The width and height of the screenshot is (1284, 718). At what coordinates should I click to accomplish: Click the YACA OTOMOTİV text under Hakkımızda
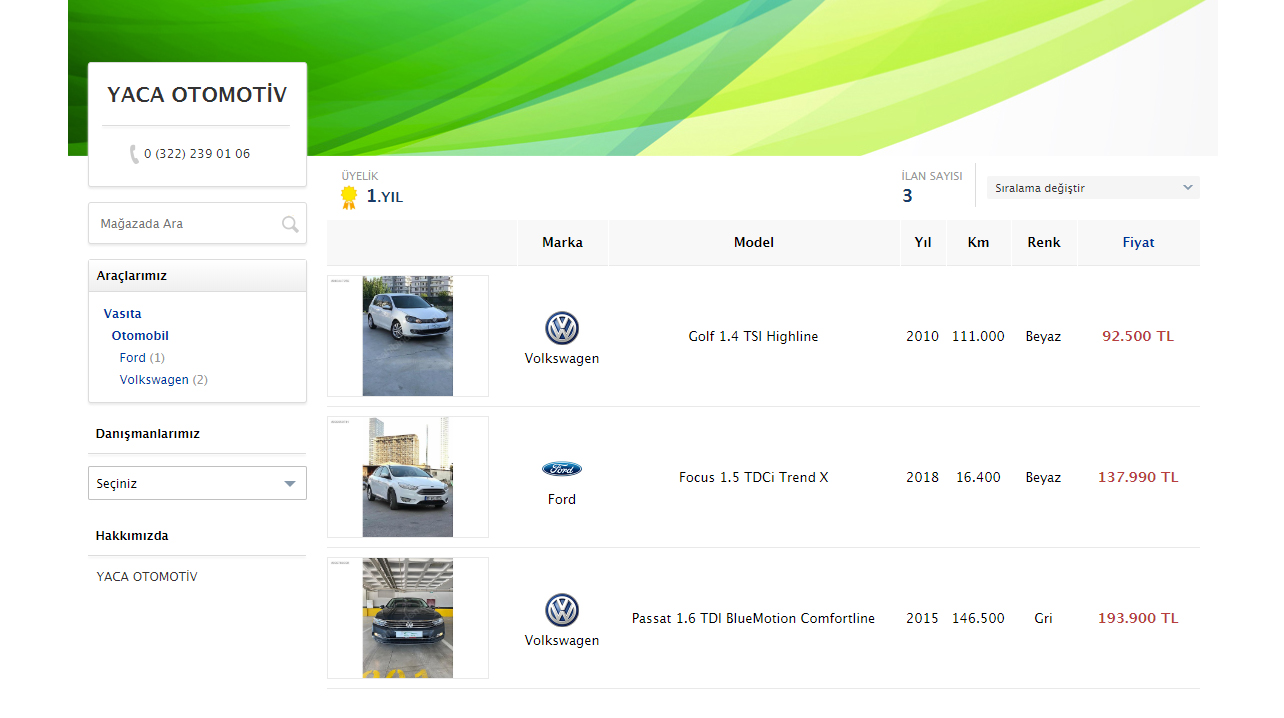click(147, 577)
